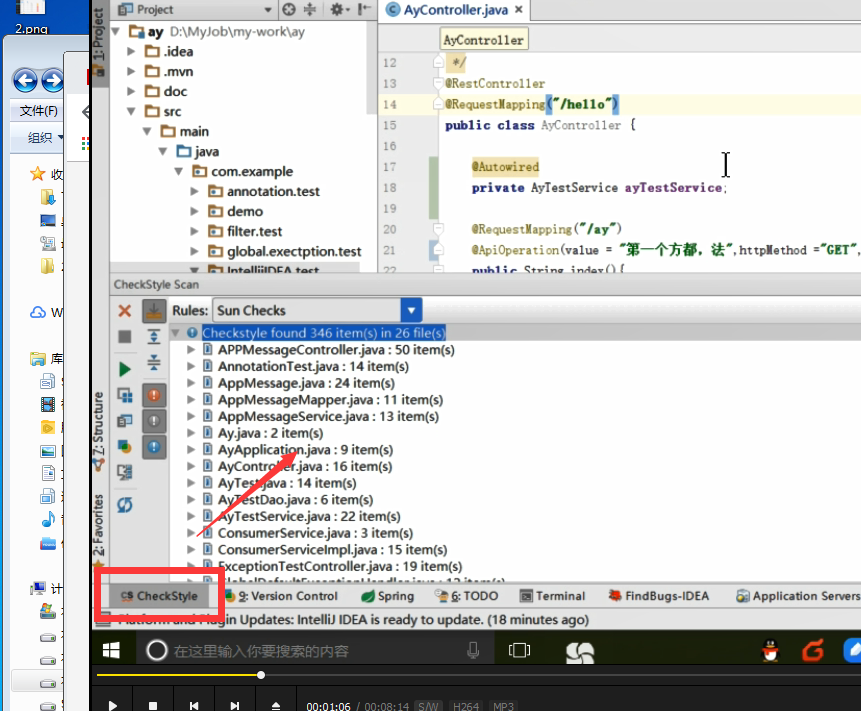Expand APPMessageController.java results

point(191,350)
